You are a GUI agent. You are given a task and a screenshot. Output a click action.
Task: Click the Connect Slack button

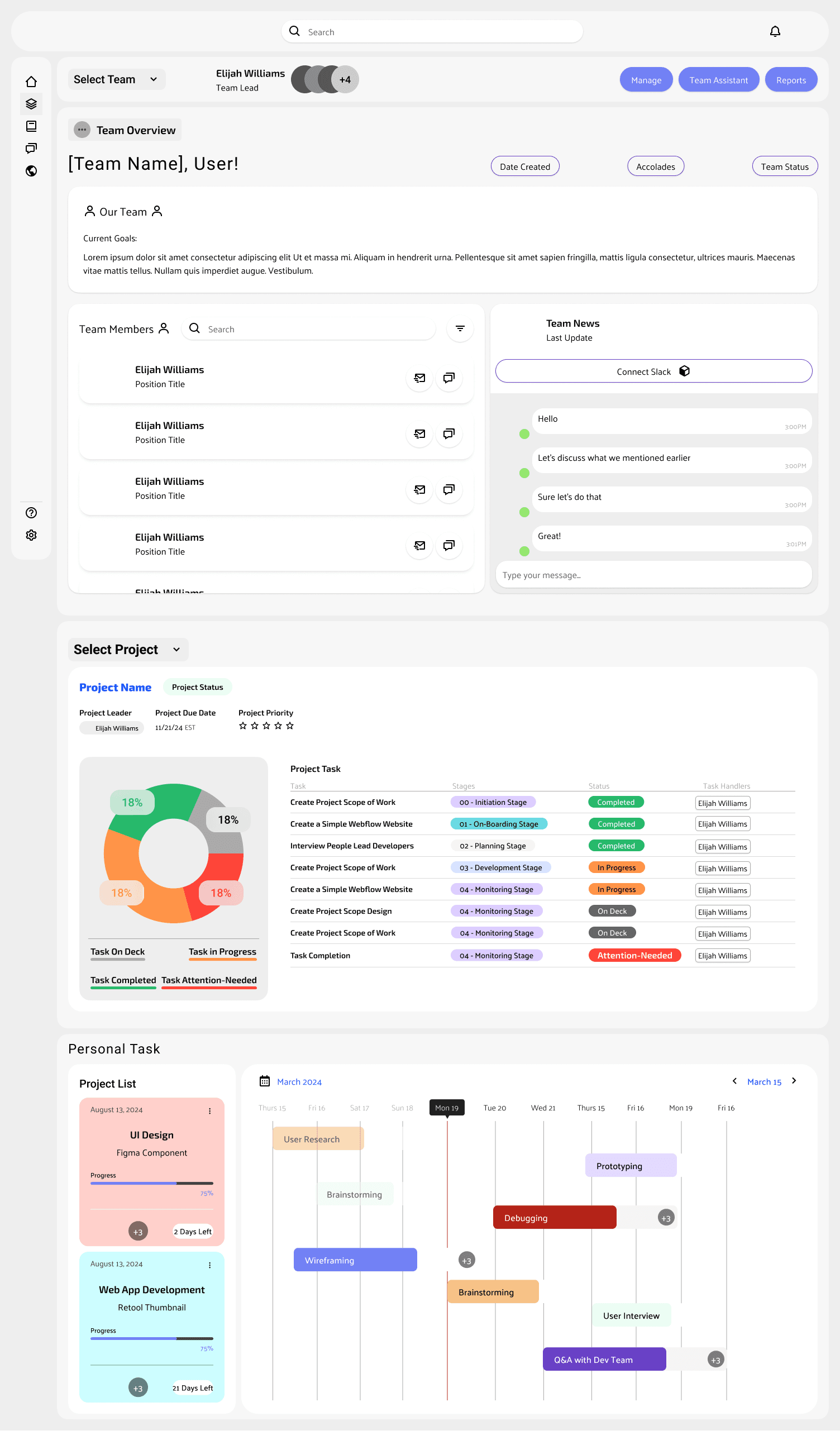(x=653, y=371)
